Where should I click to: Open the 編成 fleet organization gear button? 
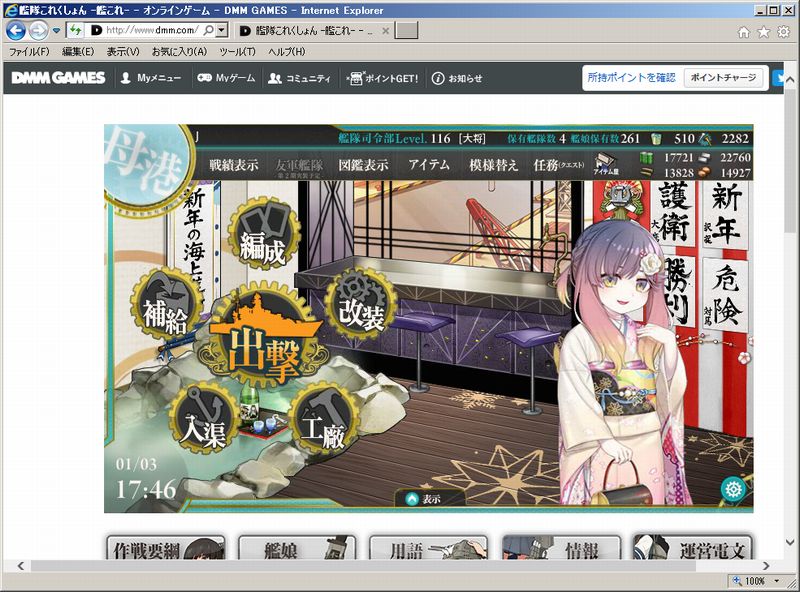263,234
